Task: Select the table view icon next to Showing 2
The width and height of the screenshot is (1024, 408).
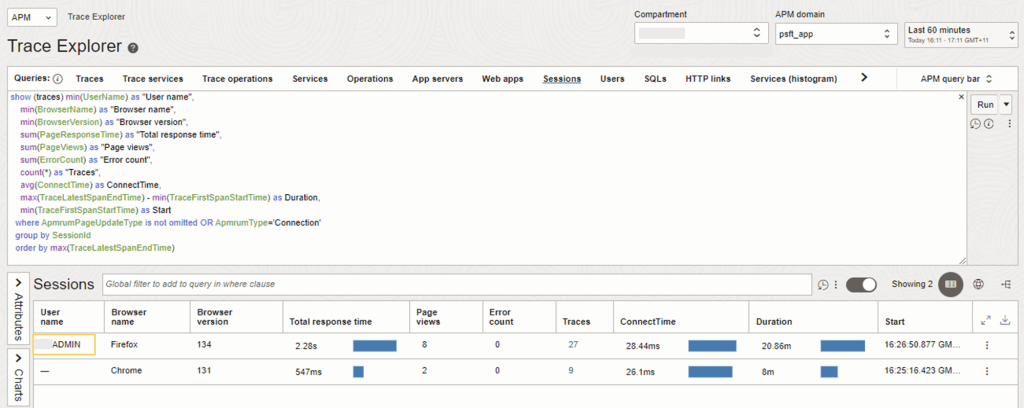Action: point(950,284)
